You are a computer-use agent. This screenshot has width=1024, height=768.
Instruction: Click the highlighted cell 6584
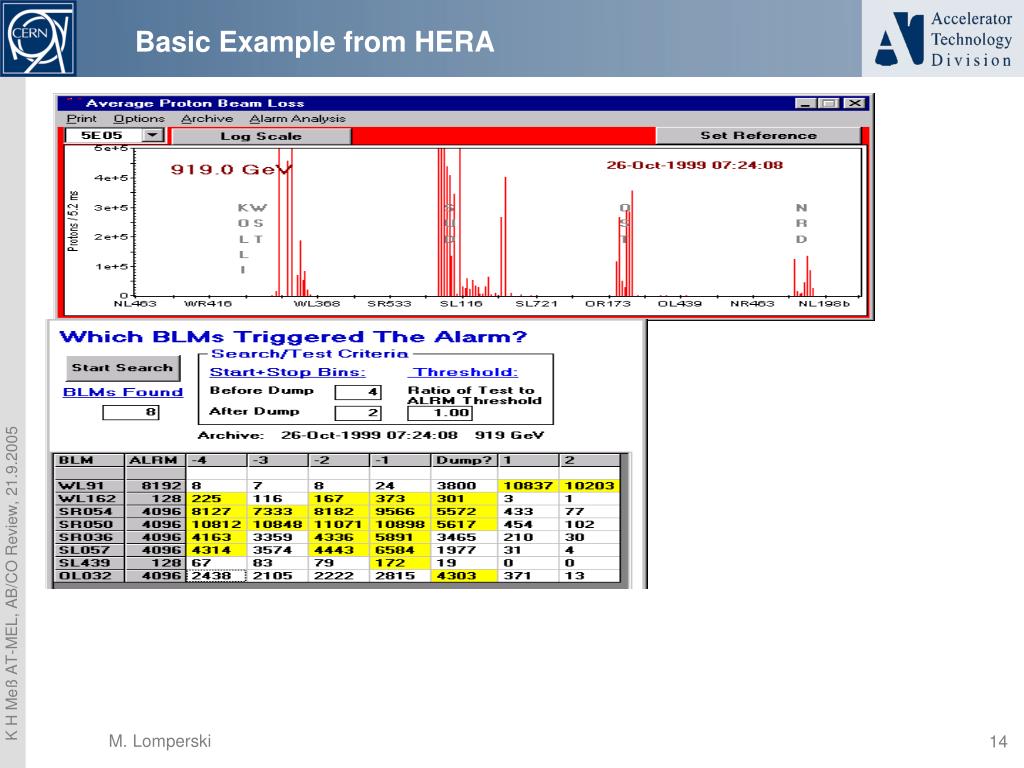click(400, 550)
